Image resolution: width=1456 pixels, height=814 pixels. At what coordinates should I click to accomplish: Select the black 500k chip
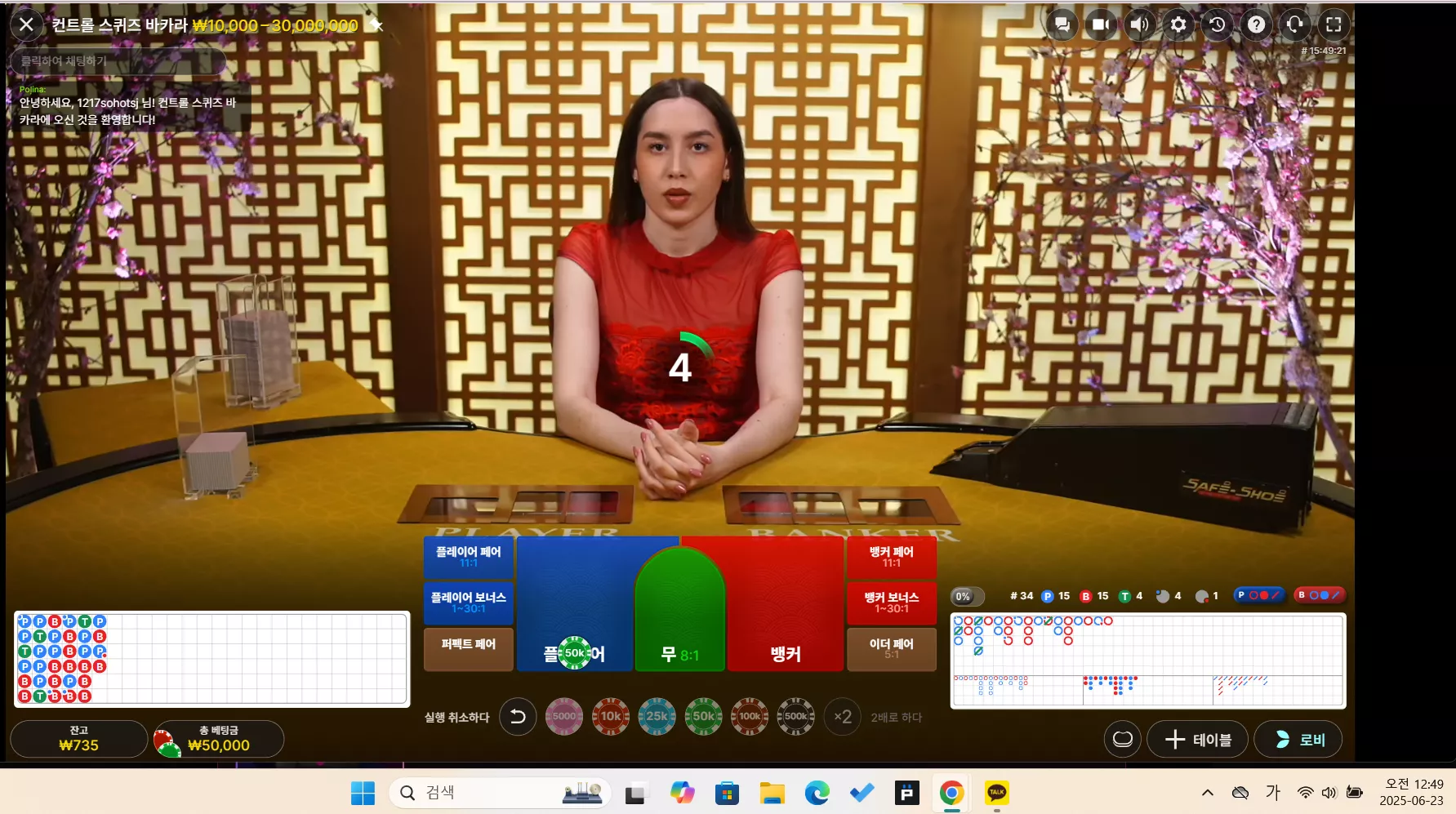[x=796, y=717]
